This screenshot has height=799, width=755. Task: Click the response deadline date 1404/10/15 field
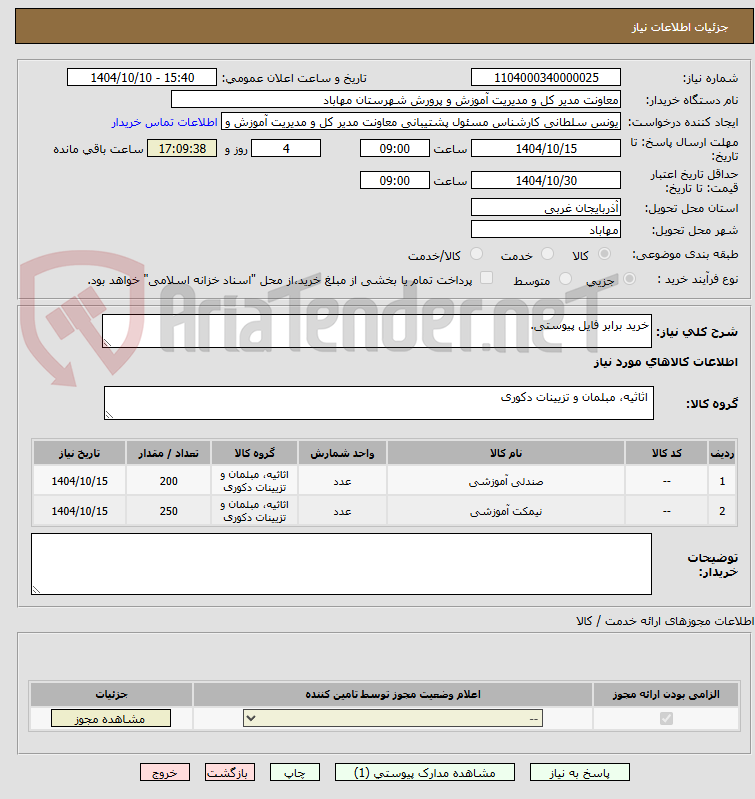click(546, 148)
